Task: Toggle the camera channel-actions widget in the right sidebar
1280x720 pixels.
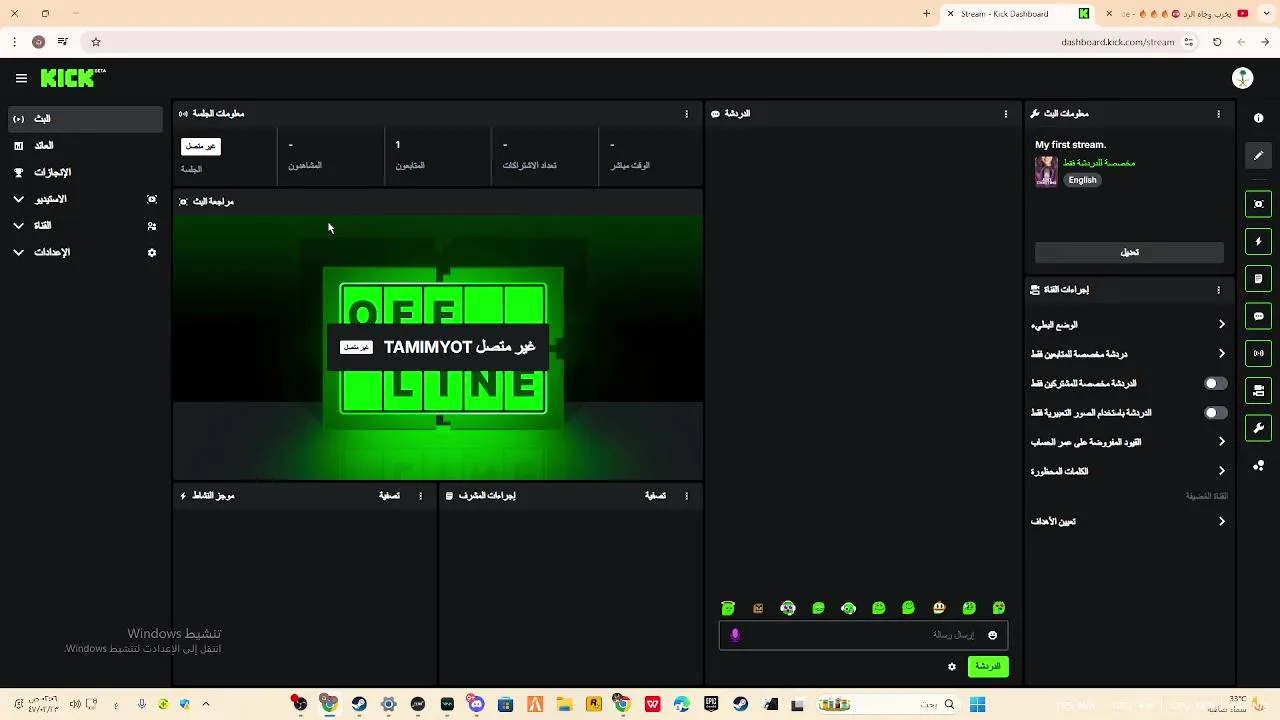Action: pyautogui.click(x=1258, y=390)
